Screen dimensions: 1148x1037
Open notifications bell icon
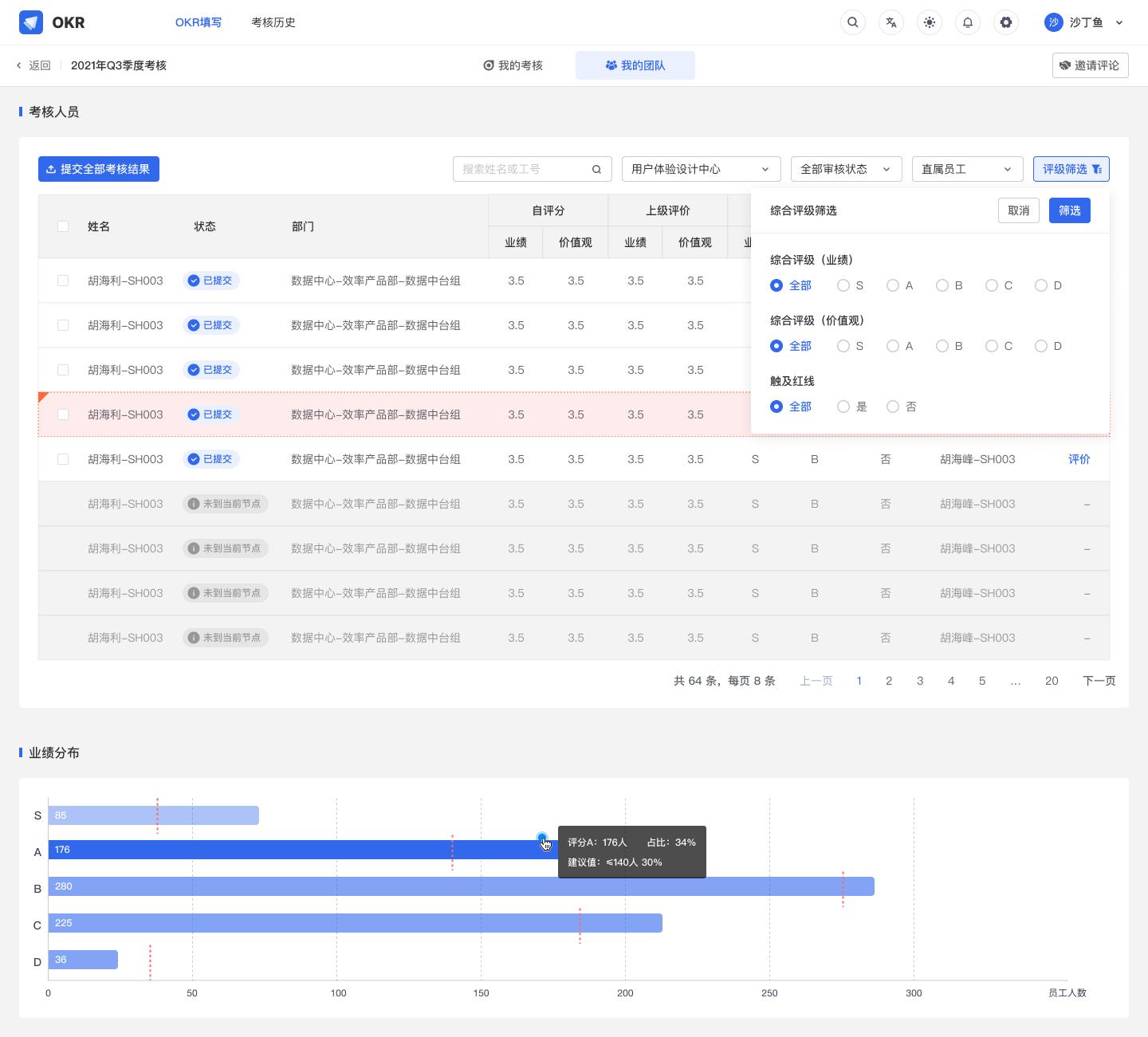[967, 22]
